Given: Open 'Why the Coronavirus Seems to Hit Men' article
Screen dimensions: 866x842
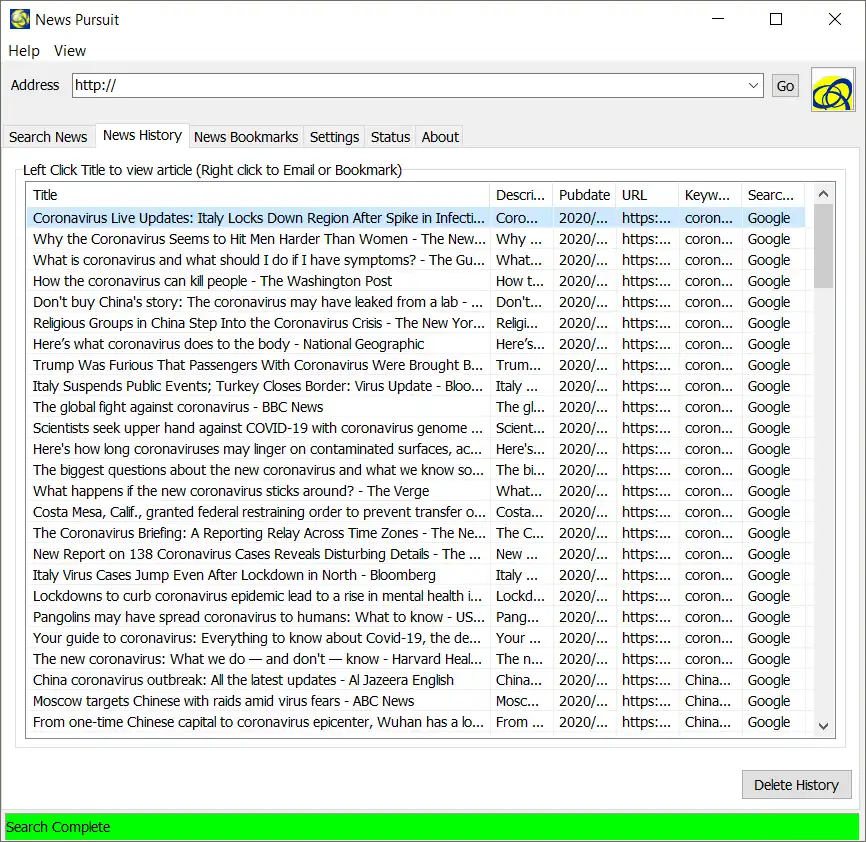Looking at the screenshot, I should [258, 239].
